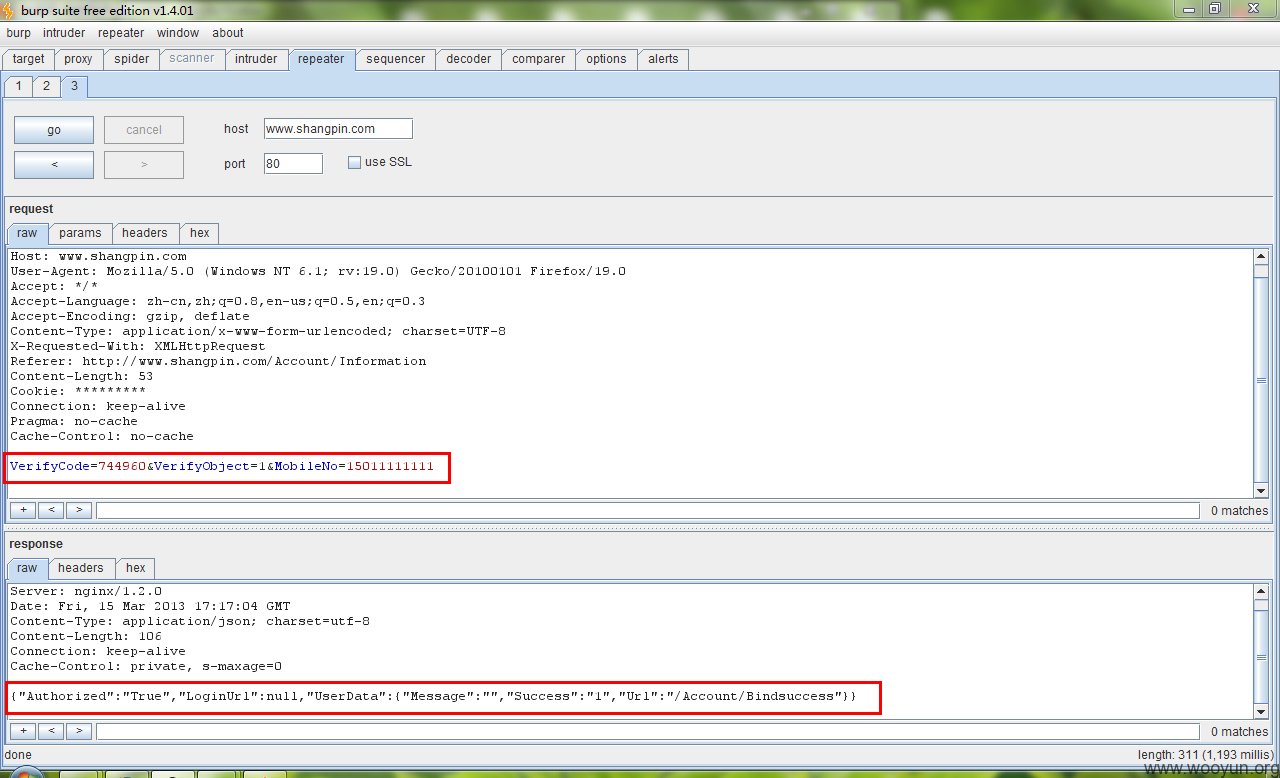Click next match > in response search bar
Viewport: 1280px width, 778px height.
pos(78,731)
